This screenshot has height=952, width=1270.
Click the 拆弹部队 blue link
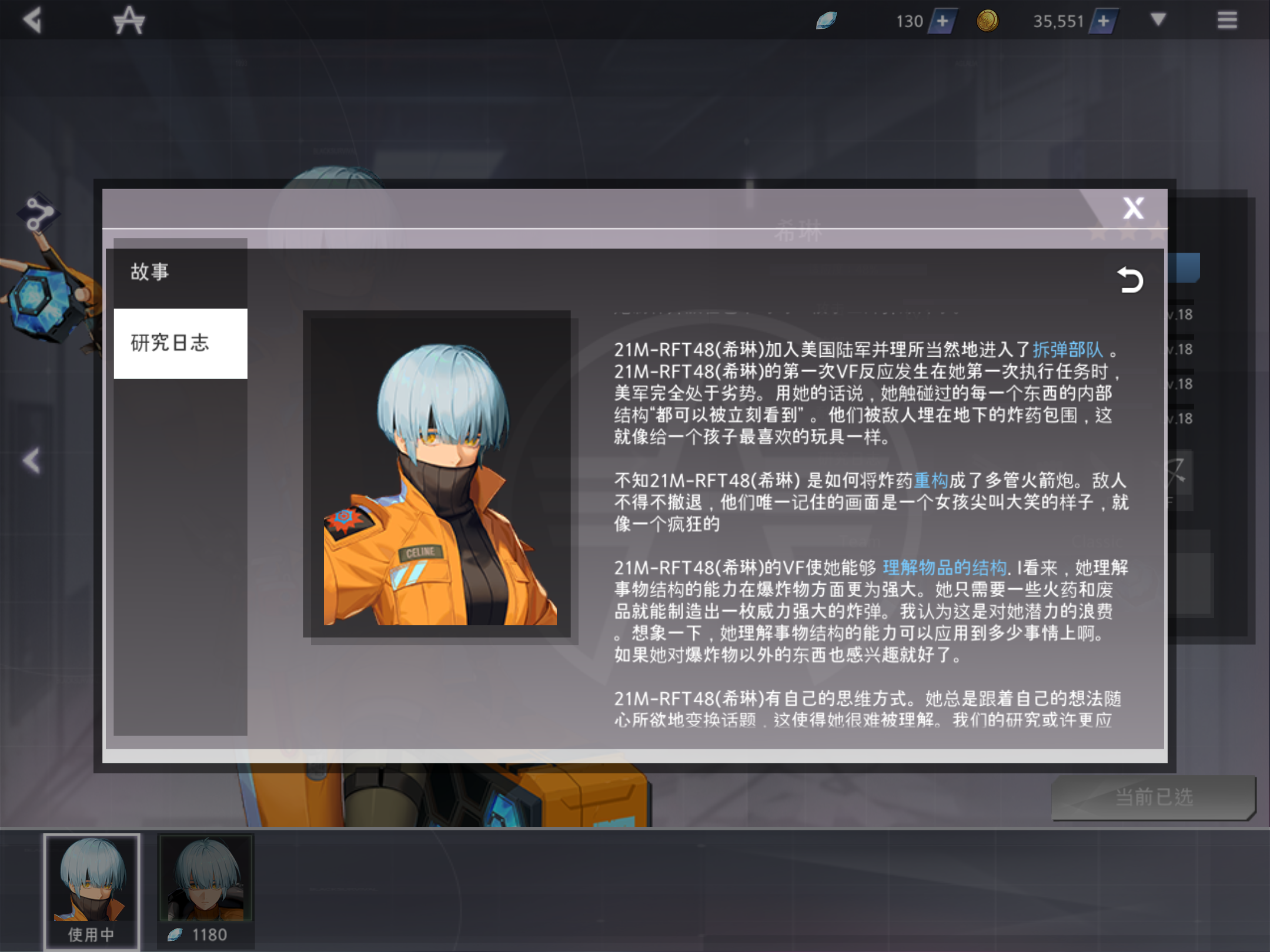1068,350
